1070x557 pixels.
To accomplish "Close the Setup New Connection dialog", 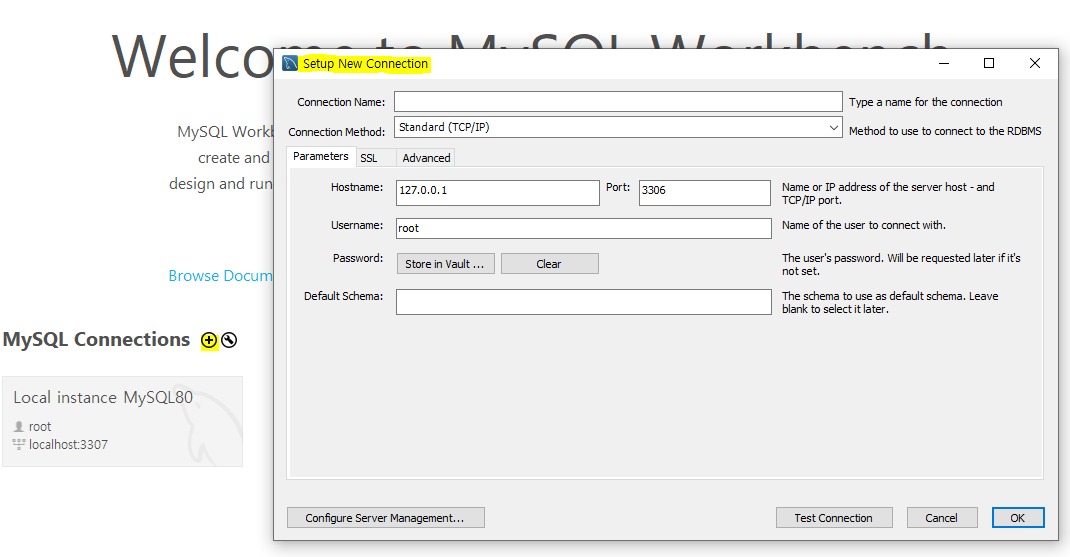I will click(1035, 63).
